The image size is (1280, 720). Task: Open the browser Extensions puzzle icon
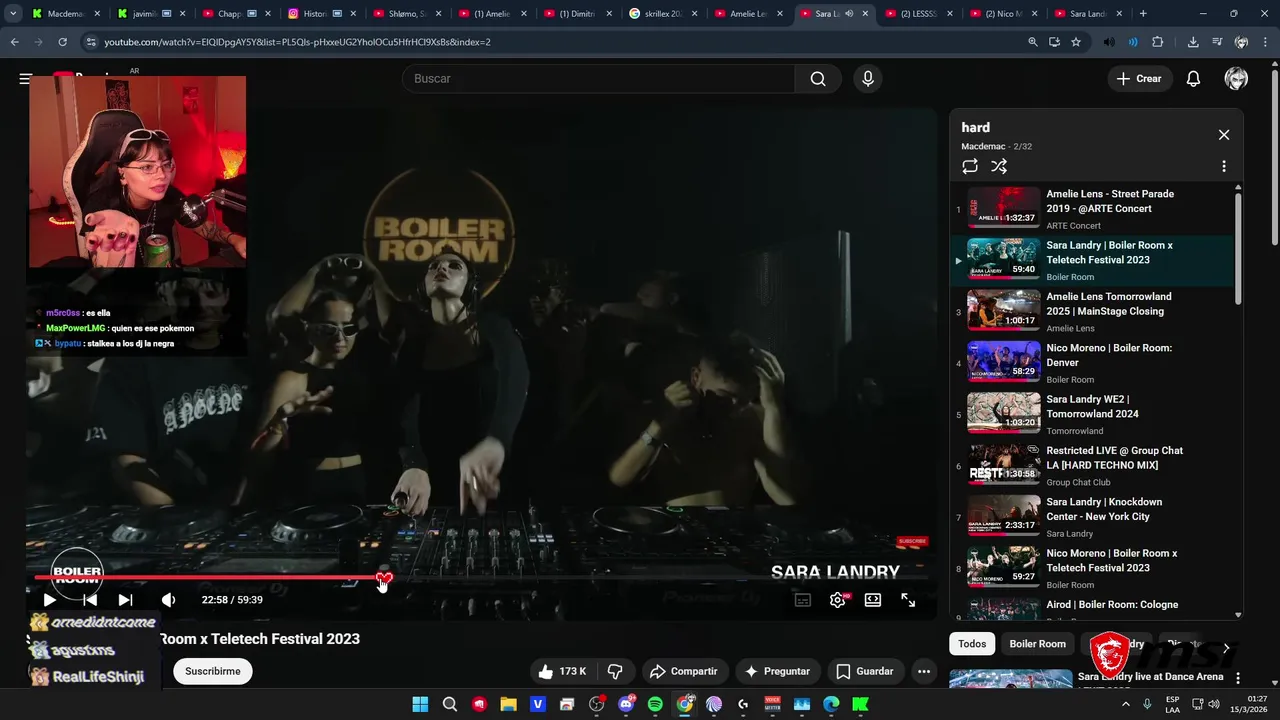(1158, 42)
